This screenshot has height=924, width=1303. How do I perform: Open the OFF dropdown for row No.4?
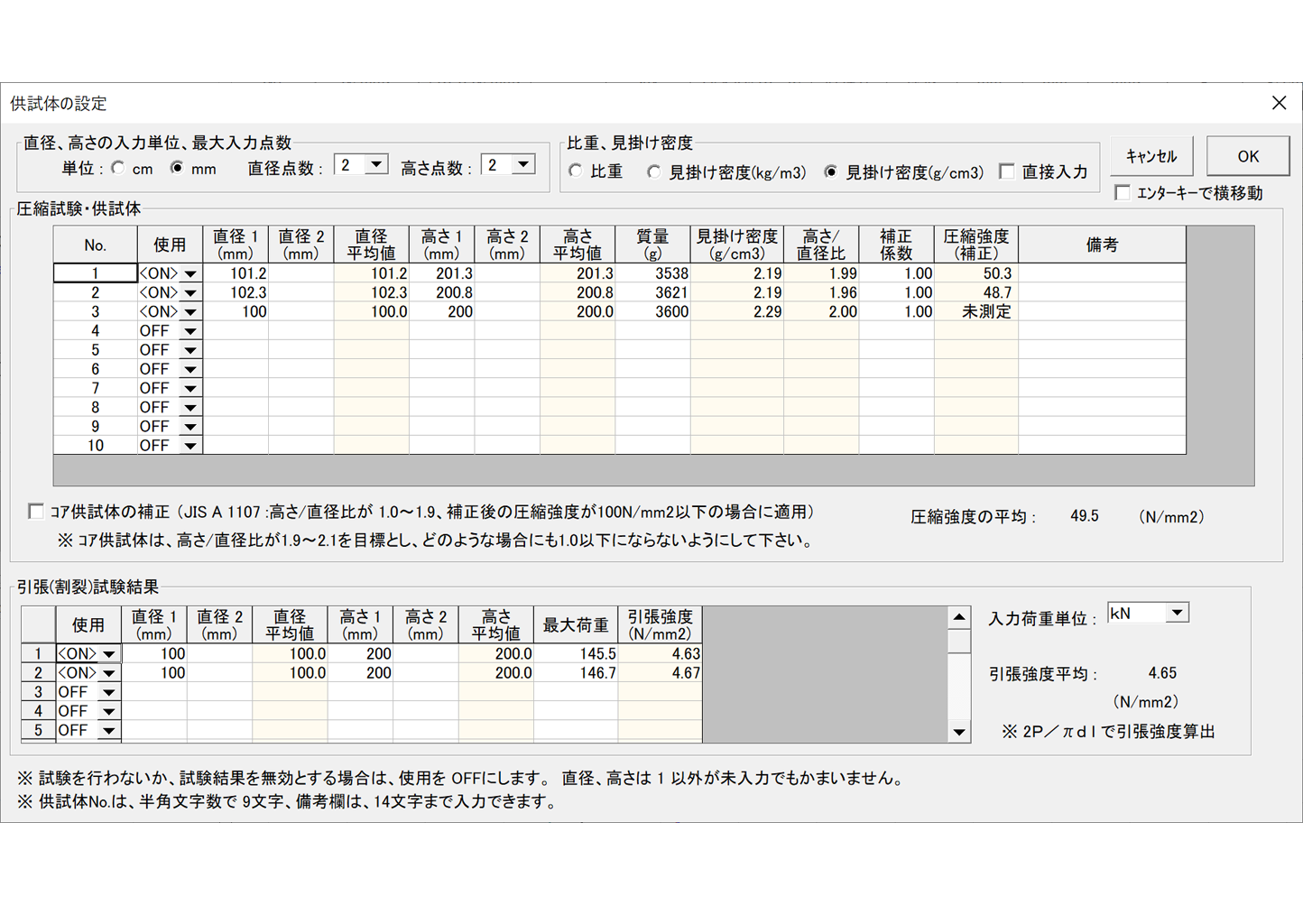pyautogui.click(x=189, y=330)
